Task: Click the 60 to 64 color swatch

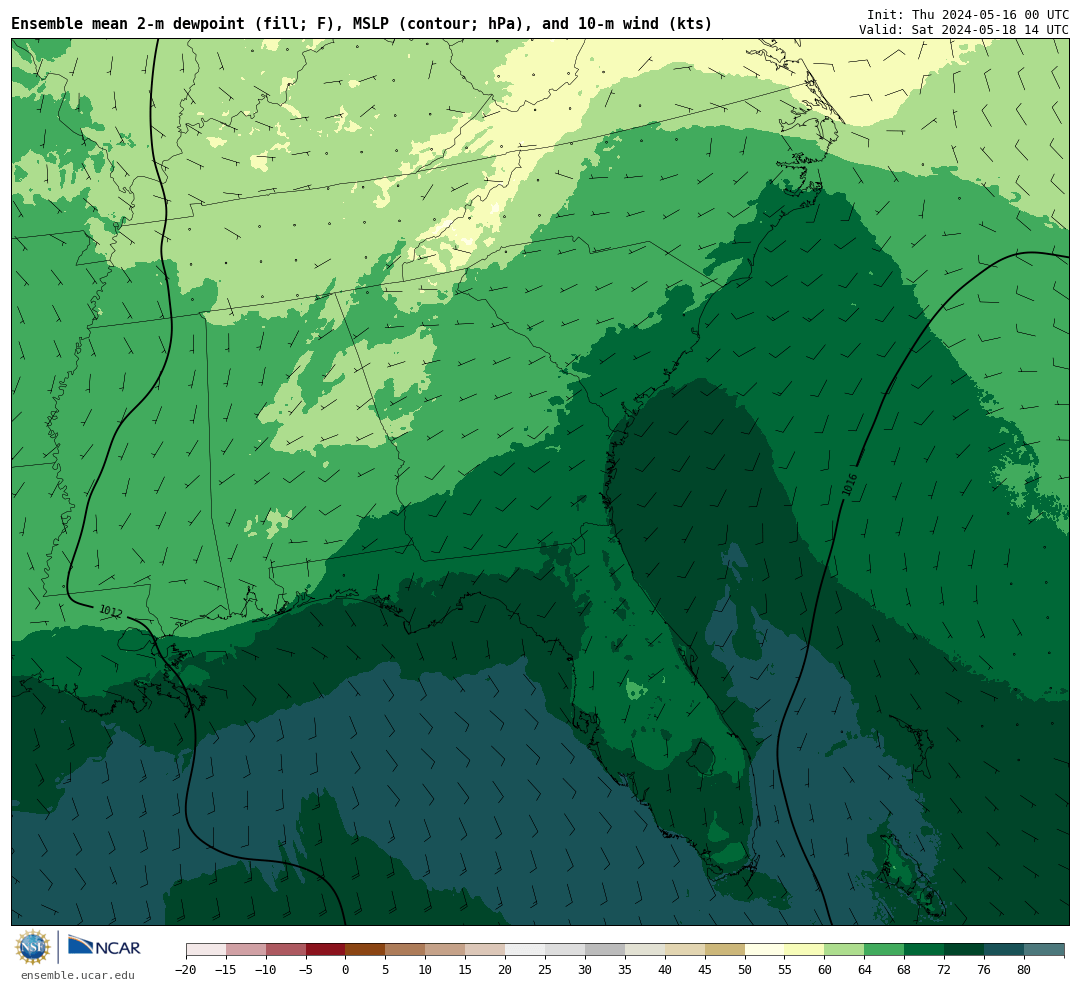Action: coord(845,950)
